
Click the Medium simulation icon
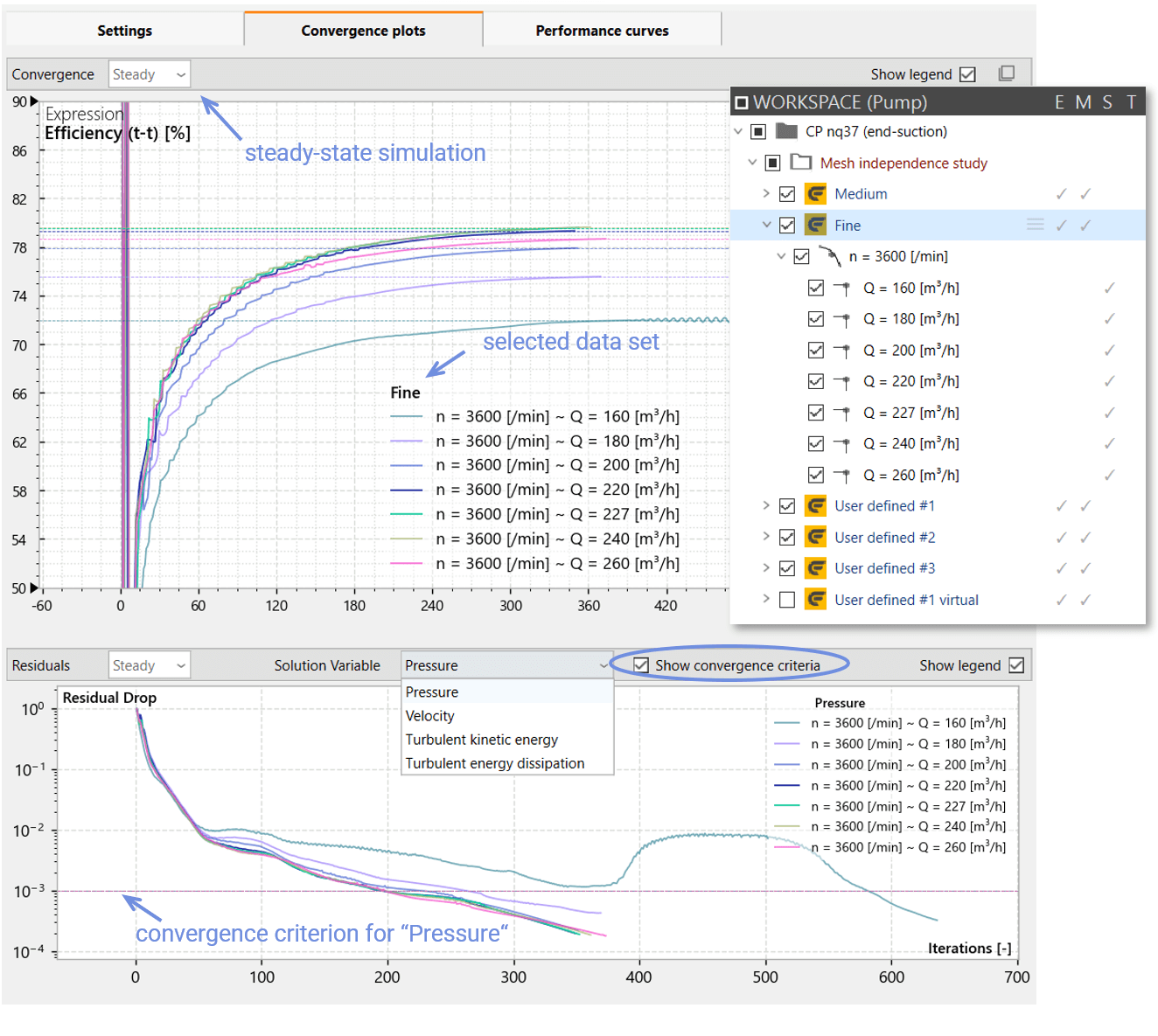point(815,194)
